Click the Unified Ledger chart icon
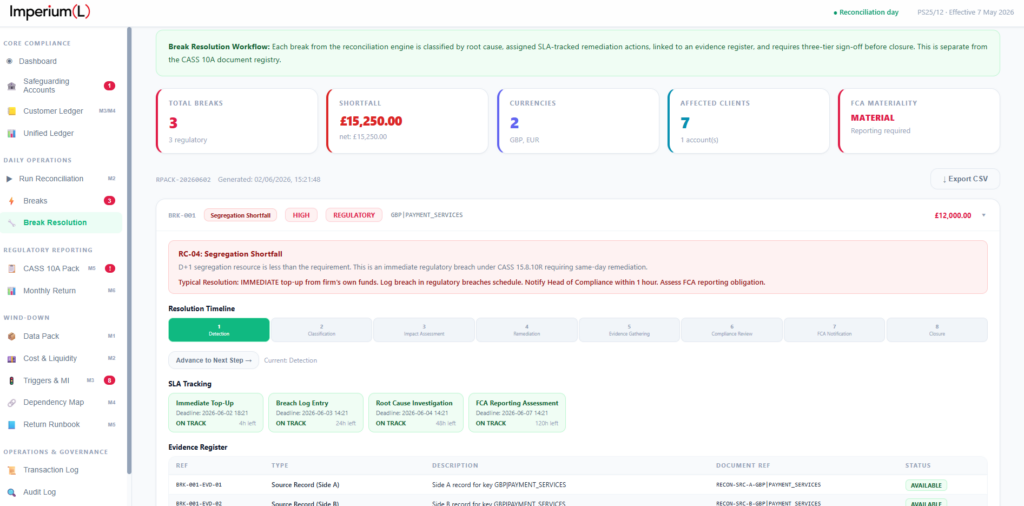 pos(11,133)
